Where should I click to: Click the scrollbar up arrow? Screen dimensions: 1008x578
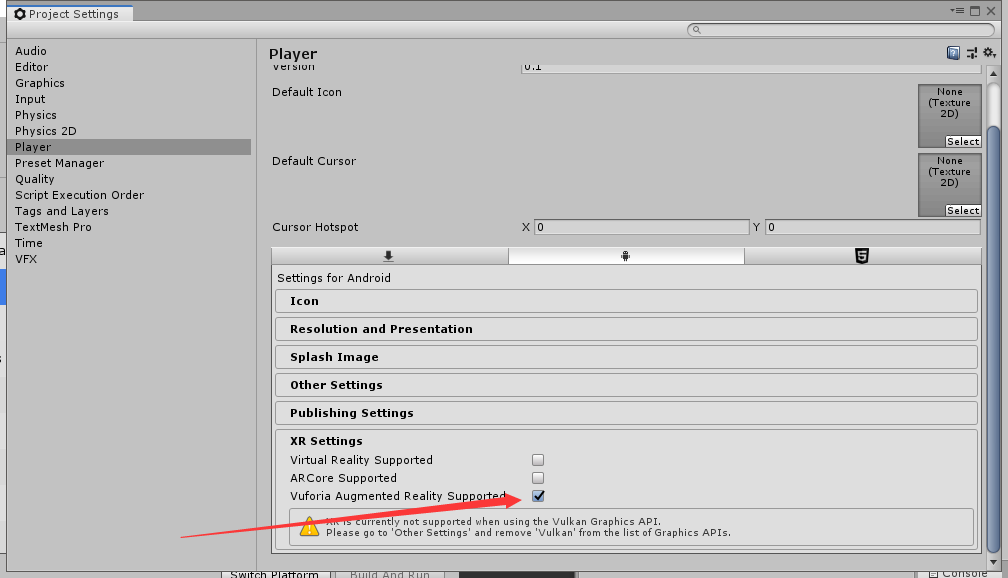[993, 73]
